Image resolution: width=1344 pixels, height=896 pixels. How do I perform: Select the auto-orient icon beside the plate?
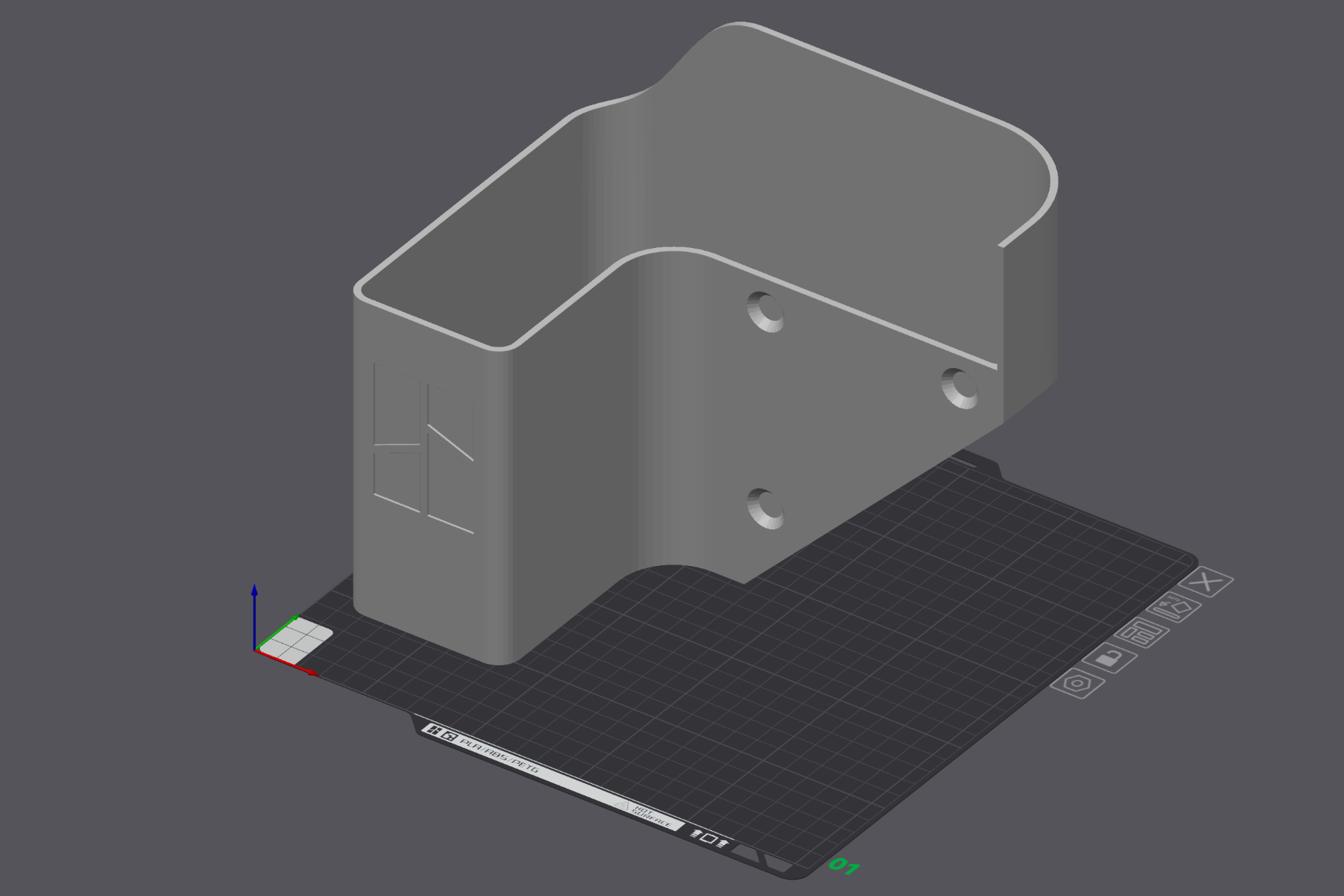click(1175, 606)
